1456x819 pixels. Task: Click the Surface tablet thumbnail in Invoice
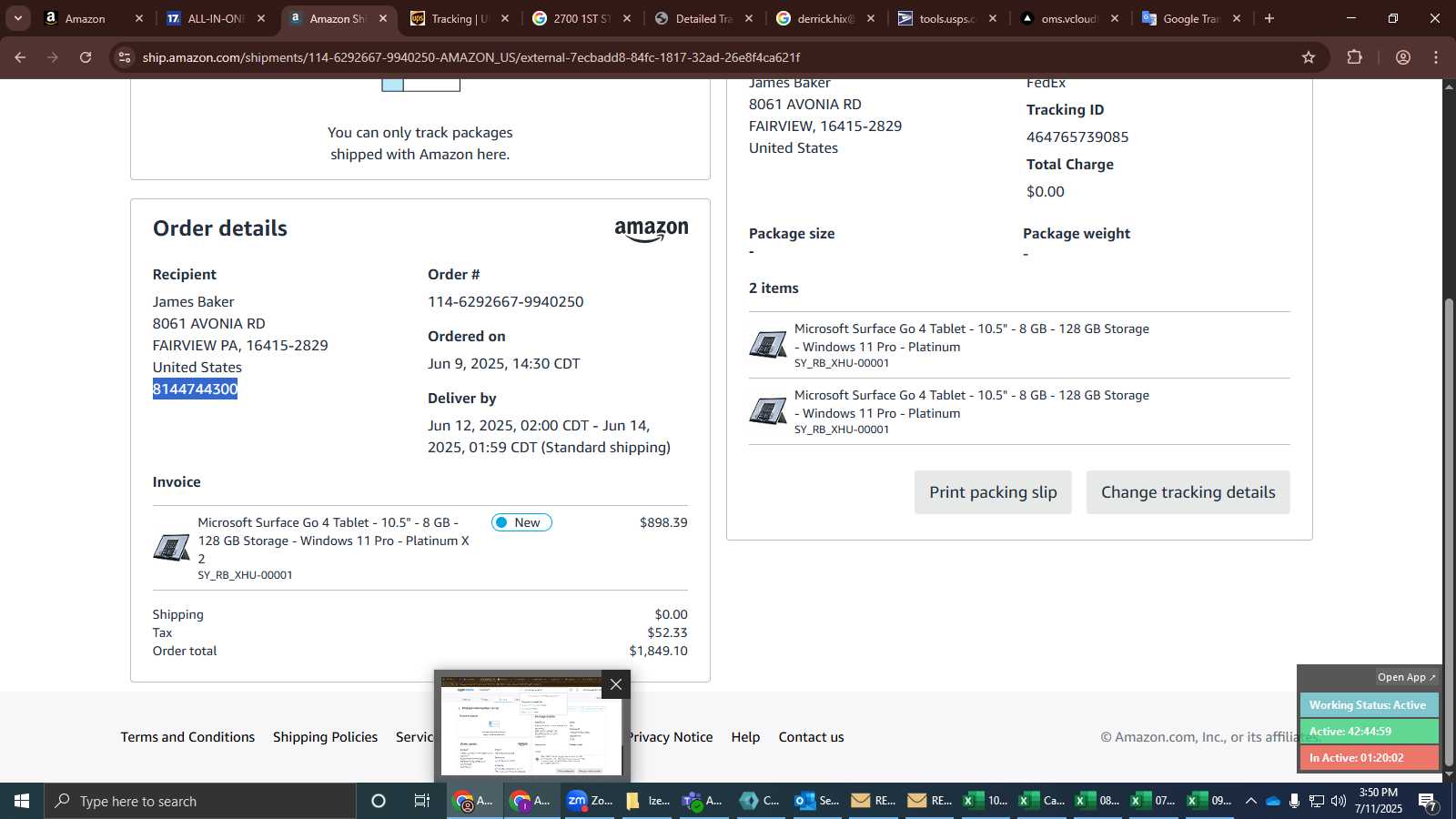coord(171,548)
